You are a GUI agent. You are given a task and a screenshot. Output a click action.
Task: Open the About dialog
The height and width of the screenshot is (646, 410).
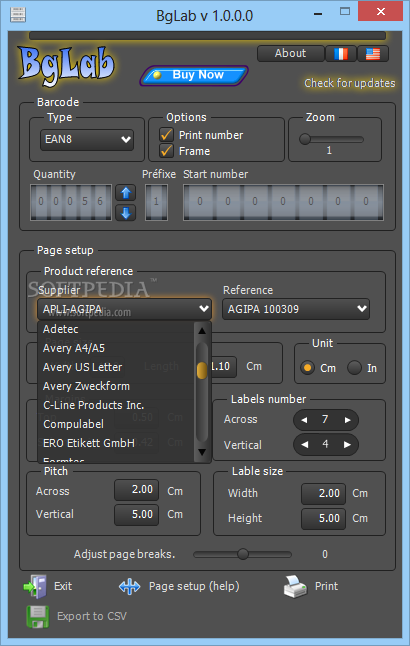pyautogui.click(x=291, y=54)
